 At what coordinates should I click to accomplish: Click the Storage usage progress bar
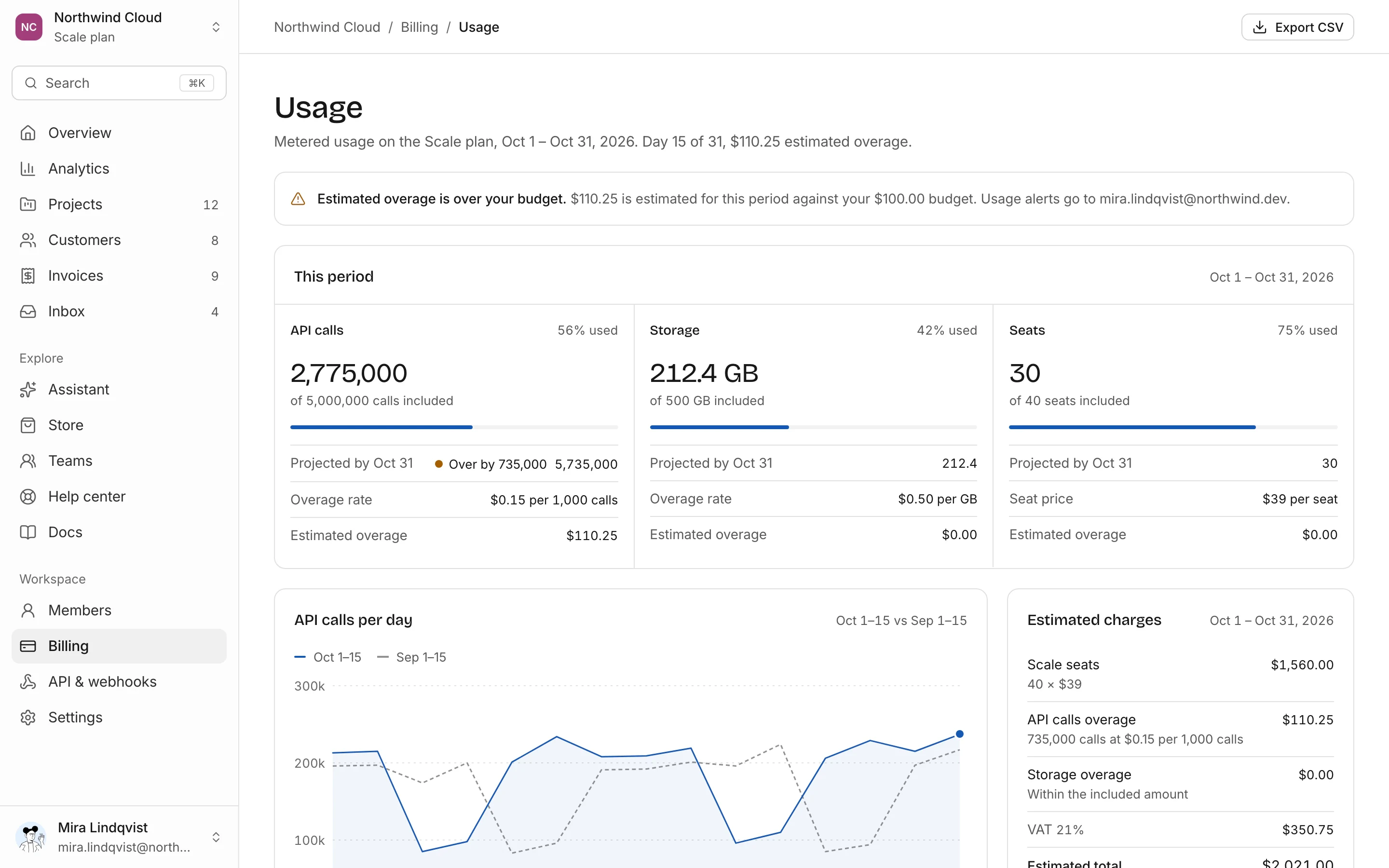coord(813,427)
